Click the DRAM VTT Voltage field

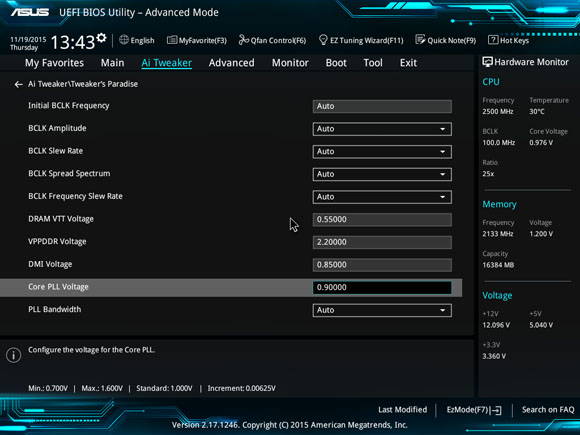pos(382,219)
